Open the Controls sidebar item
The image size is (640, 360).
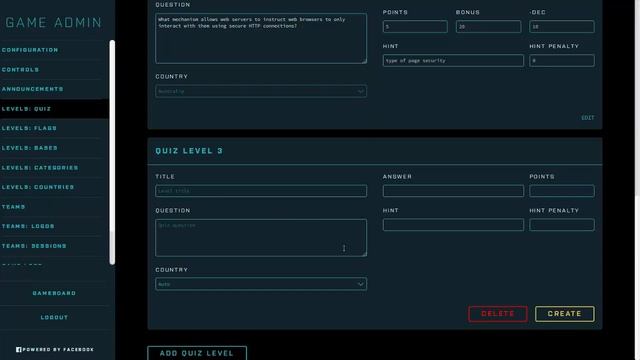pyautogui.click(x=20, y=69)
